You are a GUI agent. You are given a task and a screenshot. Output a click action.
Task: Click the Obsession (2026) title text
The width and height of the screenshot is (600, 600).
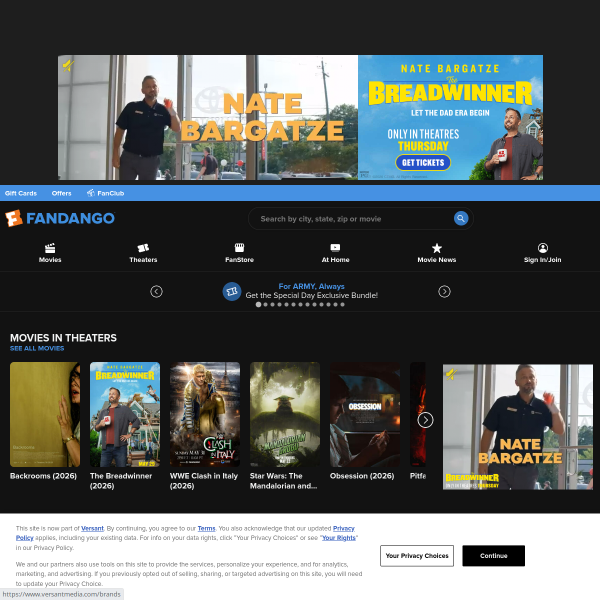tap(362, 476)
